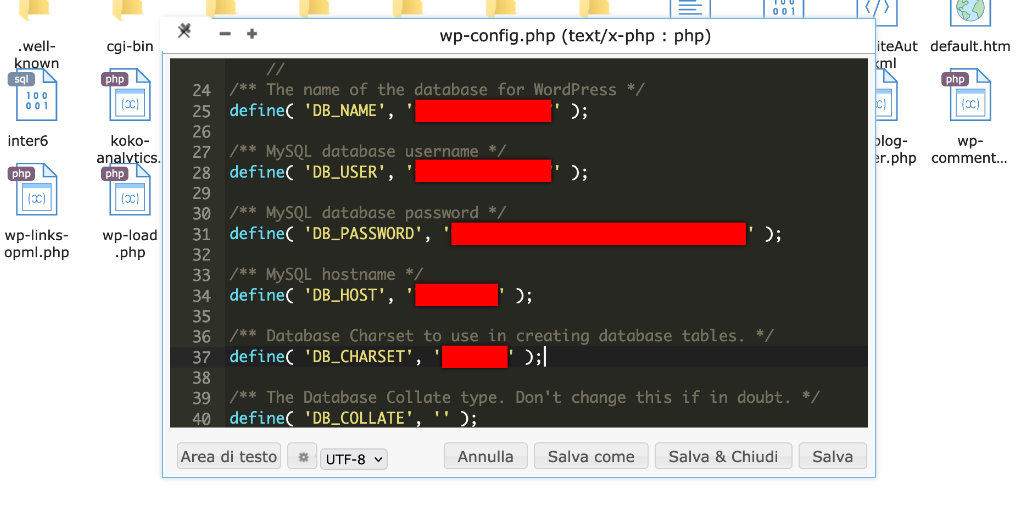Image resolution: width=1024 pixels, height=512 pixels.
Task: Click line number 38 in the gutter
Action: click(x=202, y=377)
